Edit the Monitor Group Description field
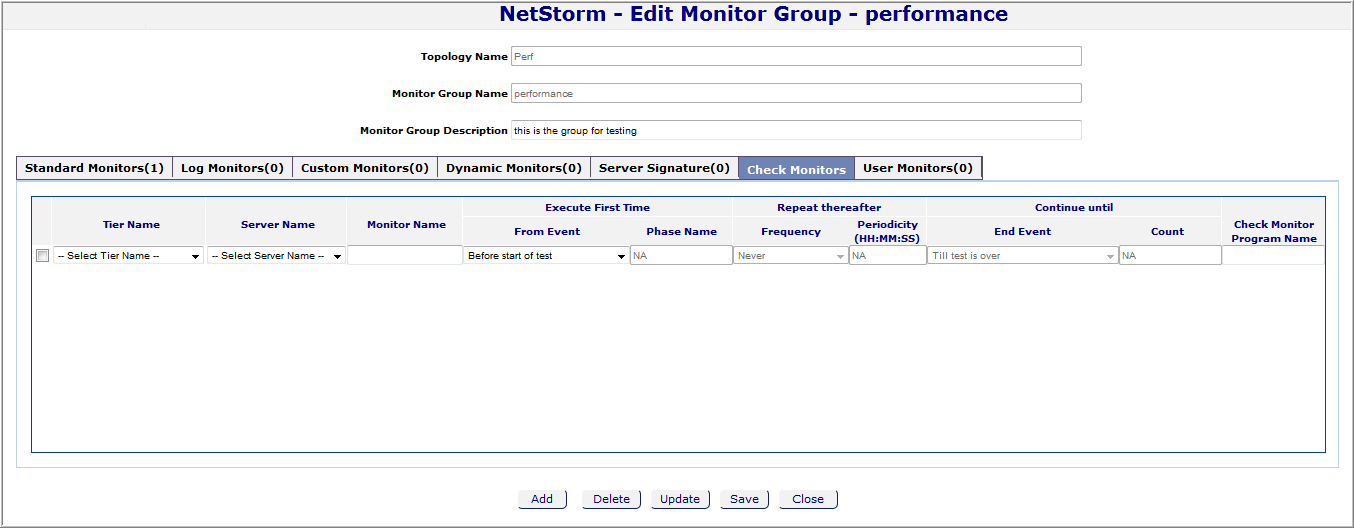Image resolution: width=1354 pixels, height=528 pixels. [796, 130]
